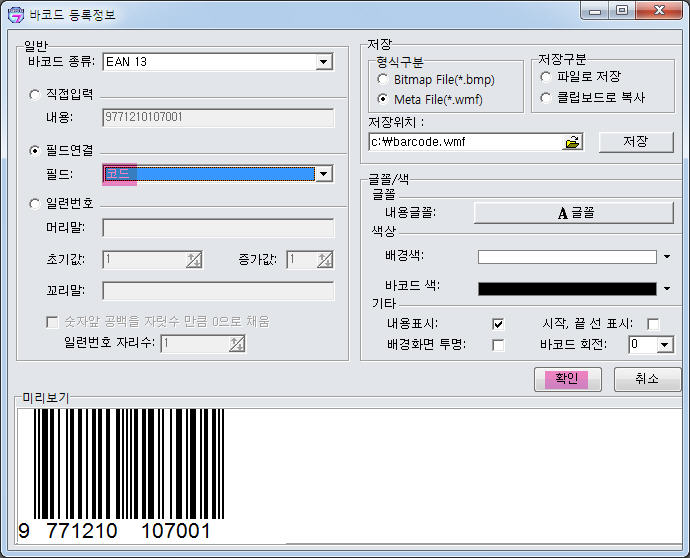This screenshot has width=690, height=558.
Task: Click the black 바코드 색 swatch
Action: point(567,289)
